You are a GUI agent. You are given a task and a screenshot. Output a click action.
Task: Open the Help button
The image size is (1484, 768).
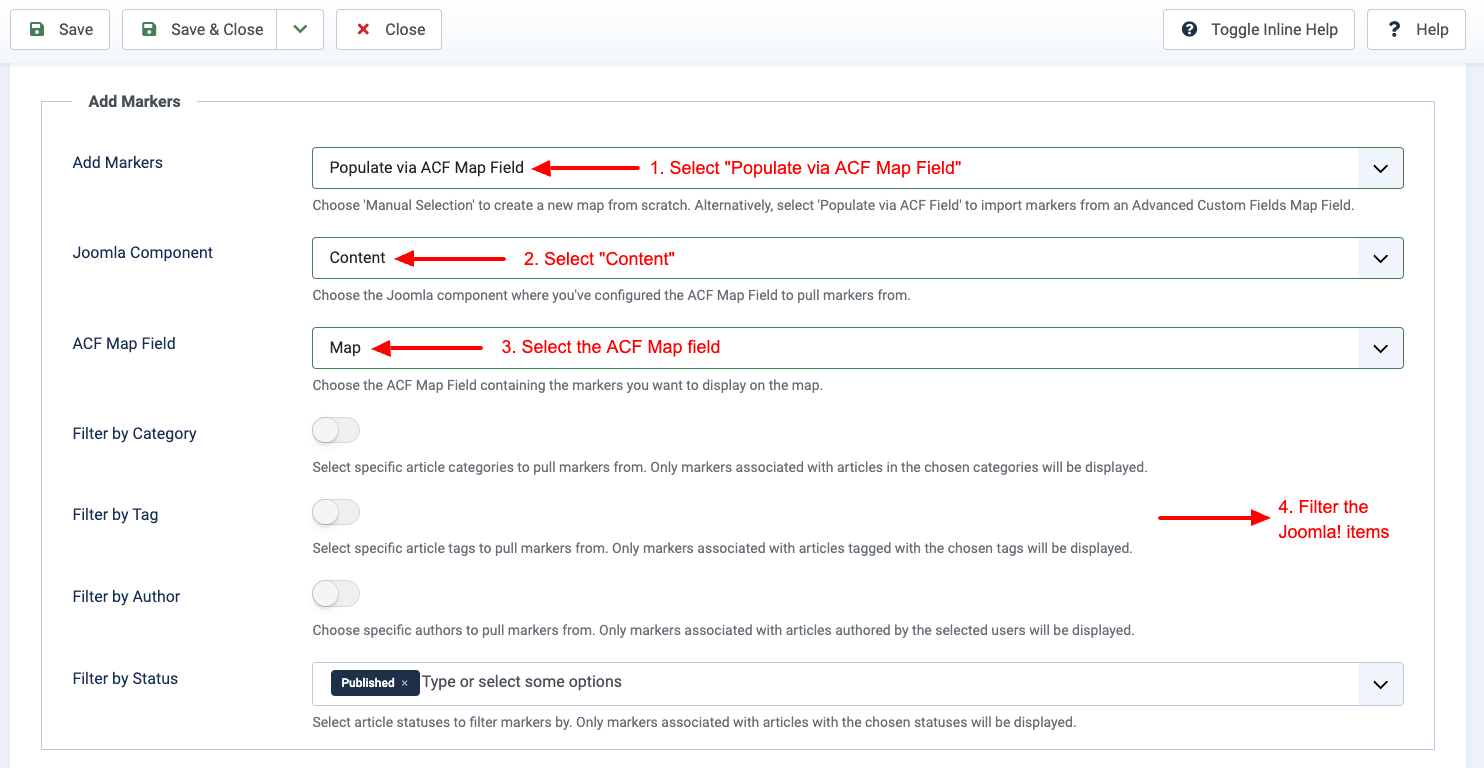[1417, 29]
